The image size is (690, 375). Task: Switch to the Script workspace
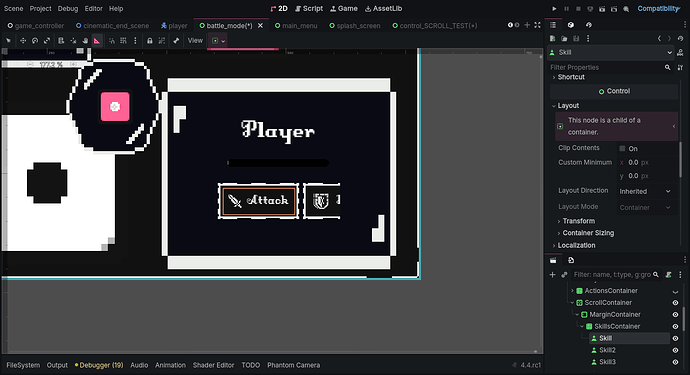[309, 8]
